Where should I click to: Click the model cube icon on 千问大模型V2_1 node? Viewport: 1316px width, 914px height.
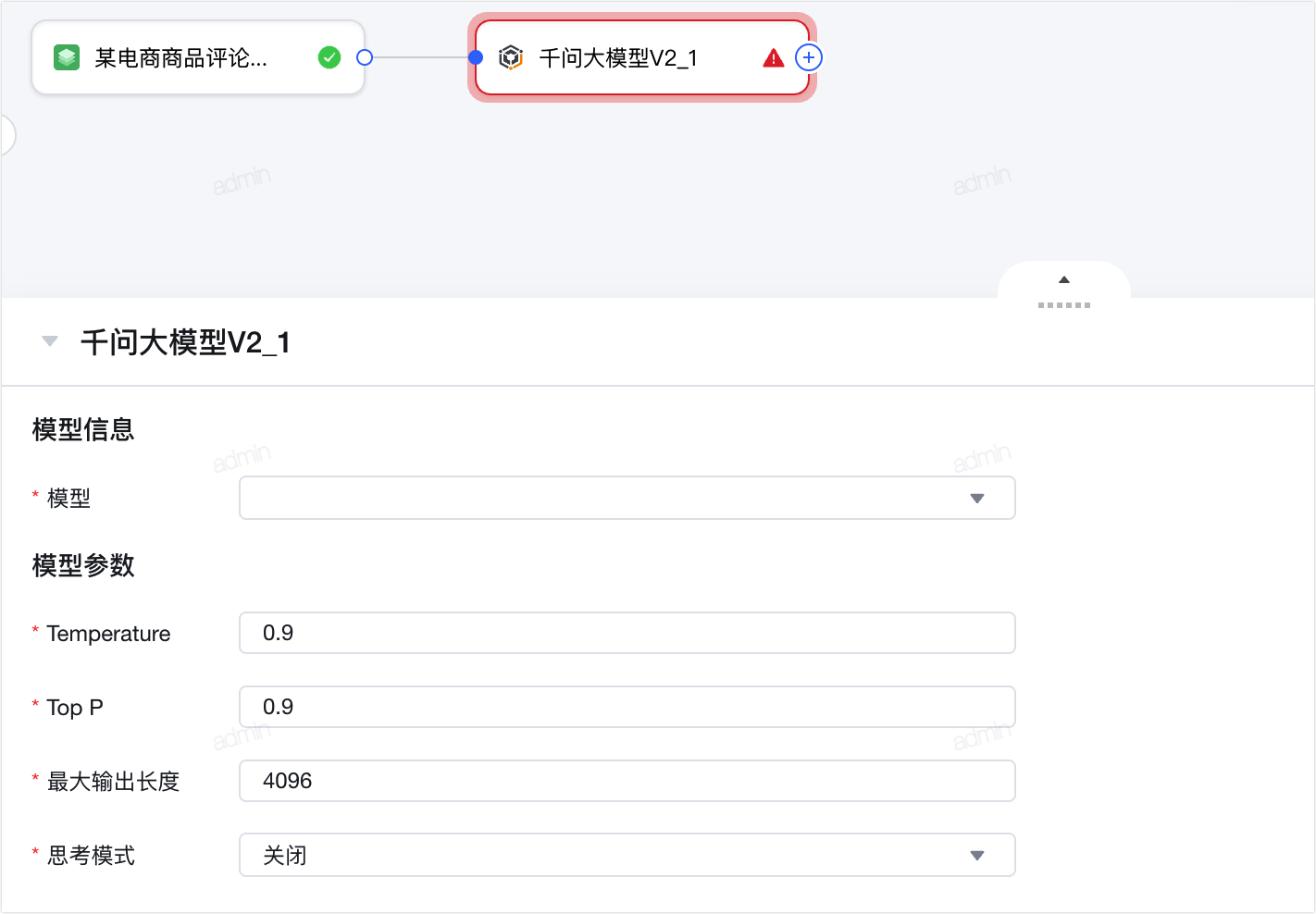[511, 58]
